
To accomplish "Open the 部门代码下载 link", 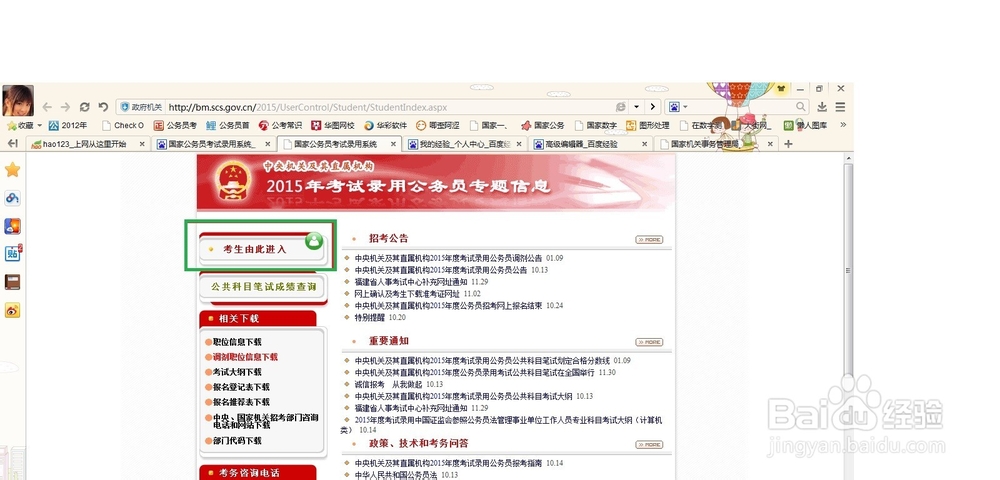I will point(237,441).
